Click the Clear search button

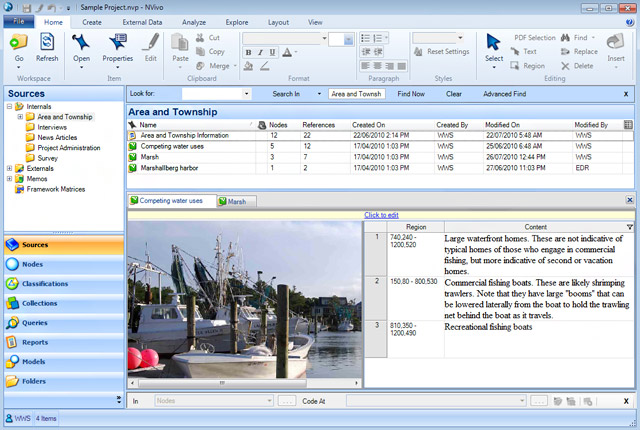pos(453,94)
